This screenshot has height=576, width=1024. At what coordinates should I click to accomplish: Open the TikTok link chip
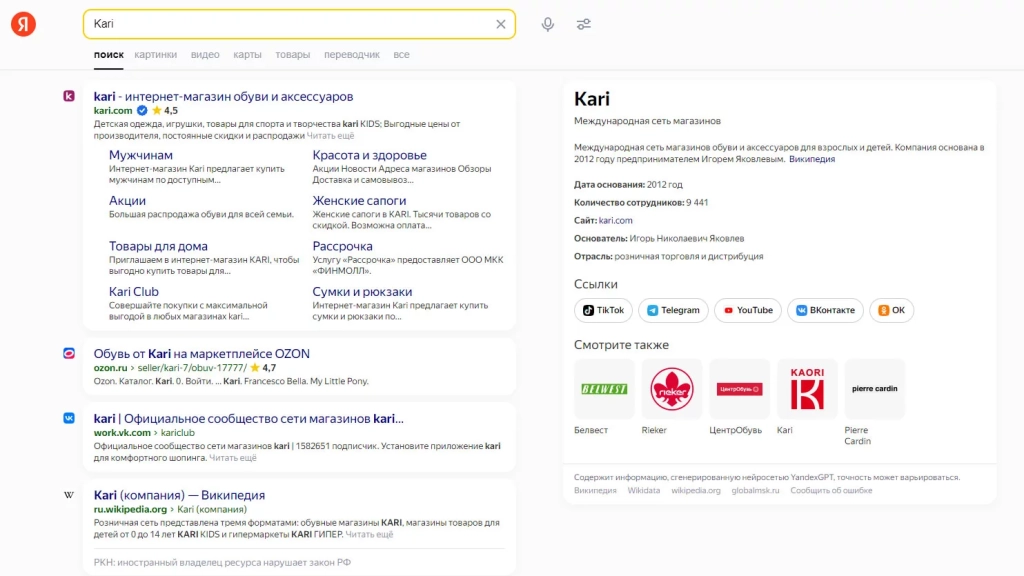tap(603, 310)
